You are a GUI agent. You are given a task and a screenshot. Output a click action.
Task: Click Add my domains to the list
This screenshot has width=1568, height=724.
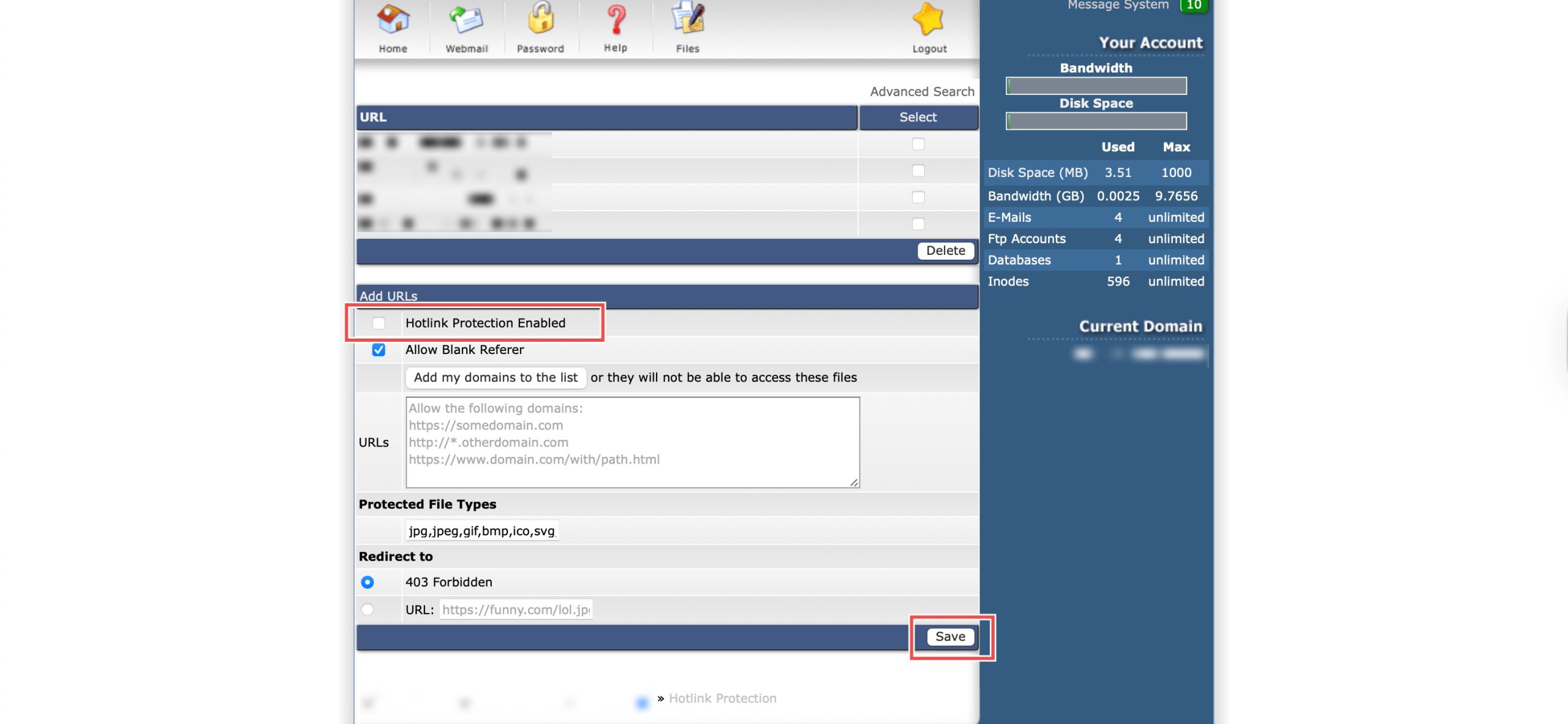(496, 377)
